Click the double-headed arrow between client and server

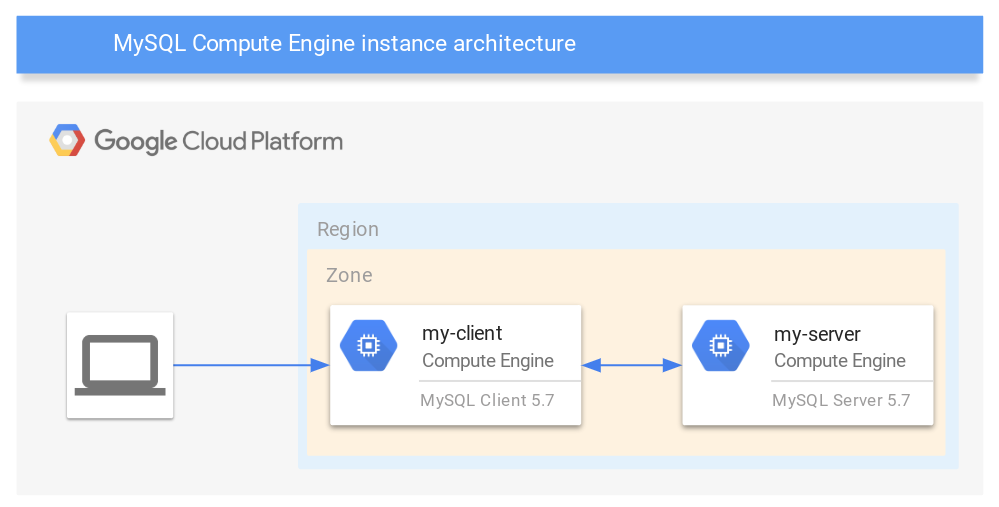pos(632,366)
